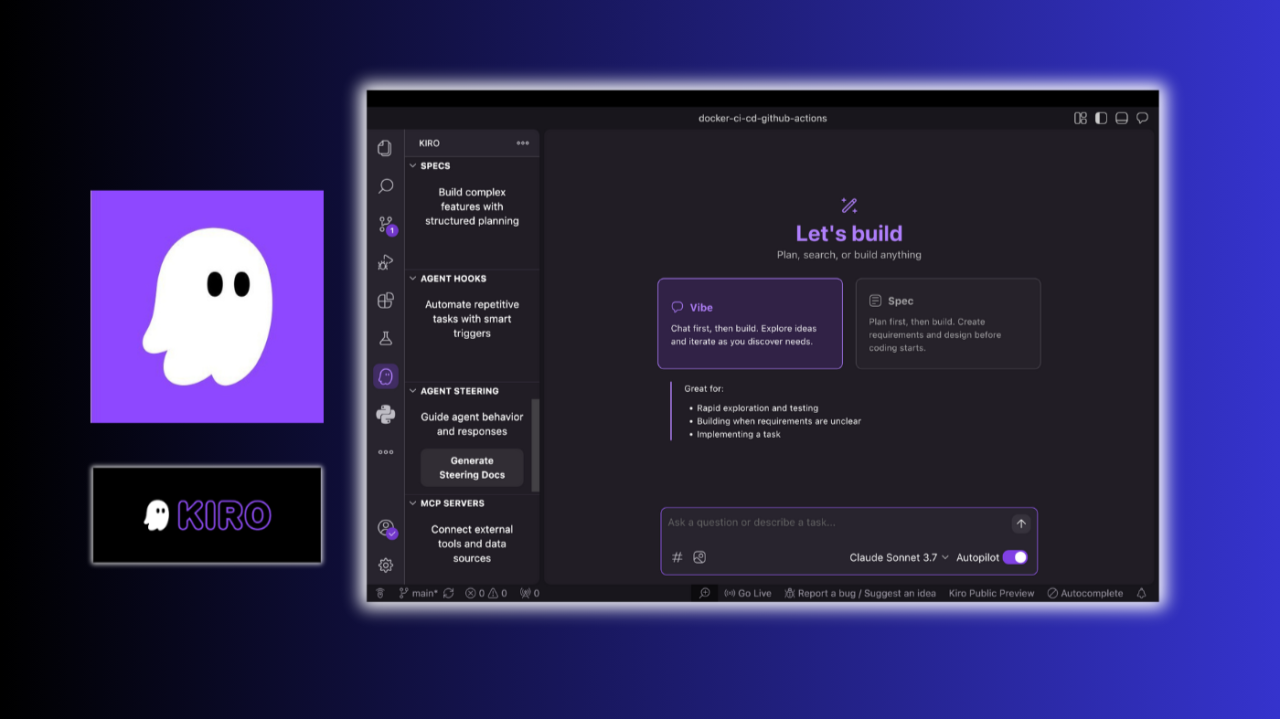Click 'Automate repetitive tasks with smart triggers' text
1280x719 pixels.
pyautogui.click(x=472, y=319)
